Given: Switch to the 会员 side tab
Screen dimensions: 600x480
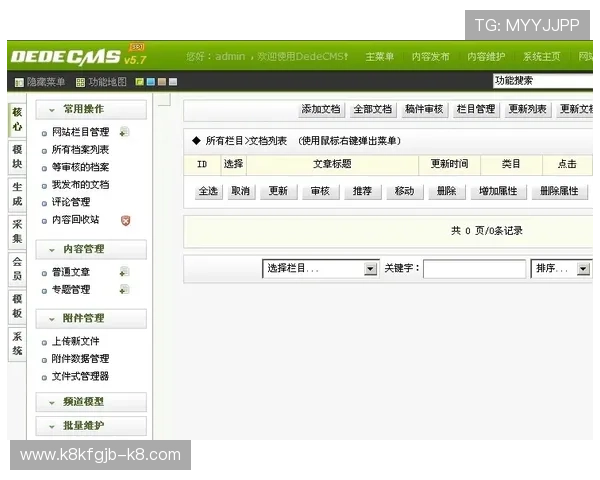Looking at the screenshot, I should [17, 269].
